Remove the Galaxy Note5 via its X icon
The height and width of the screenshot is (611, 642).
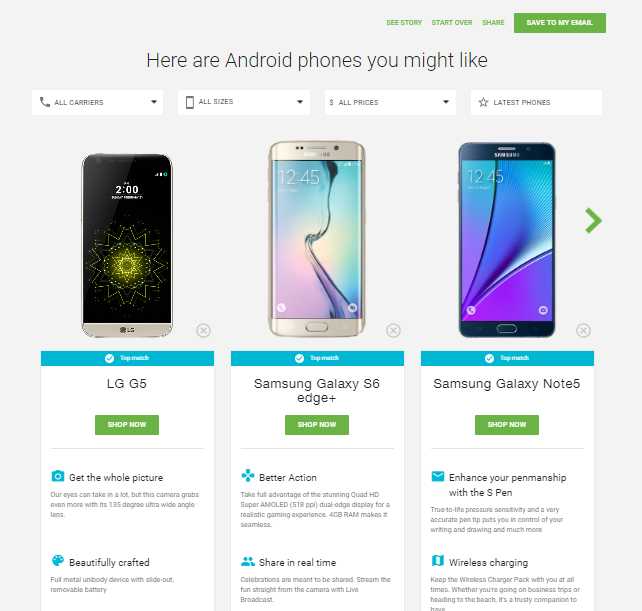[x=583, y=330]
